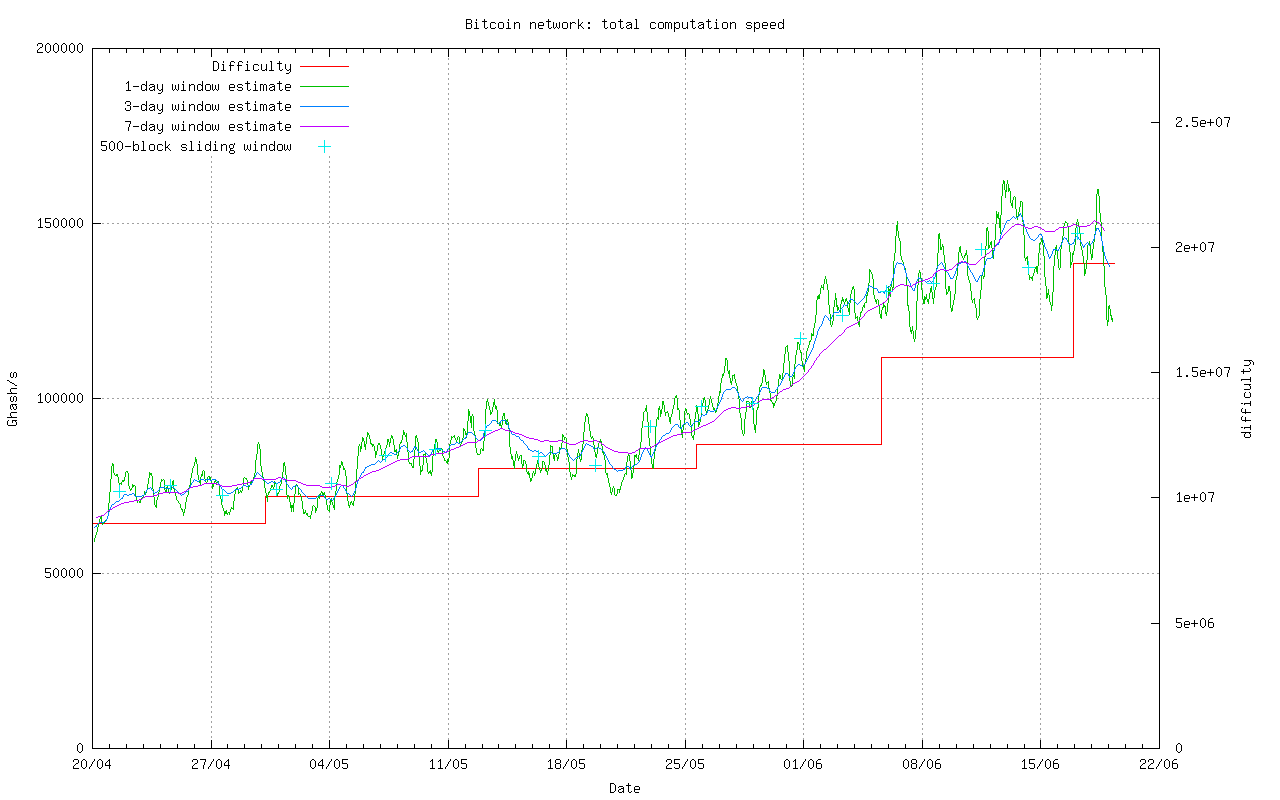
Task: Click the '27/04' date tick label
Action: (211, 765)
